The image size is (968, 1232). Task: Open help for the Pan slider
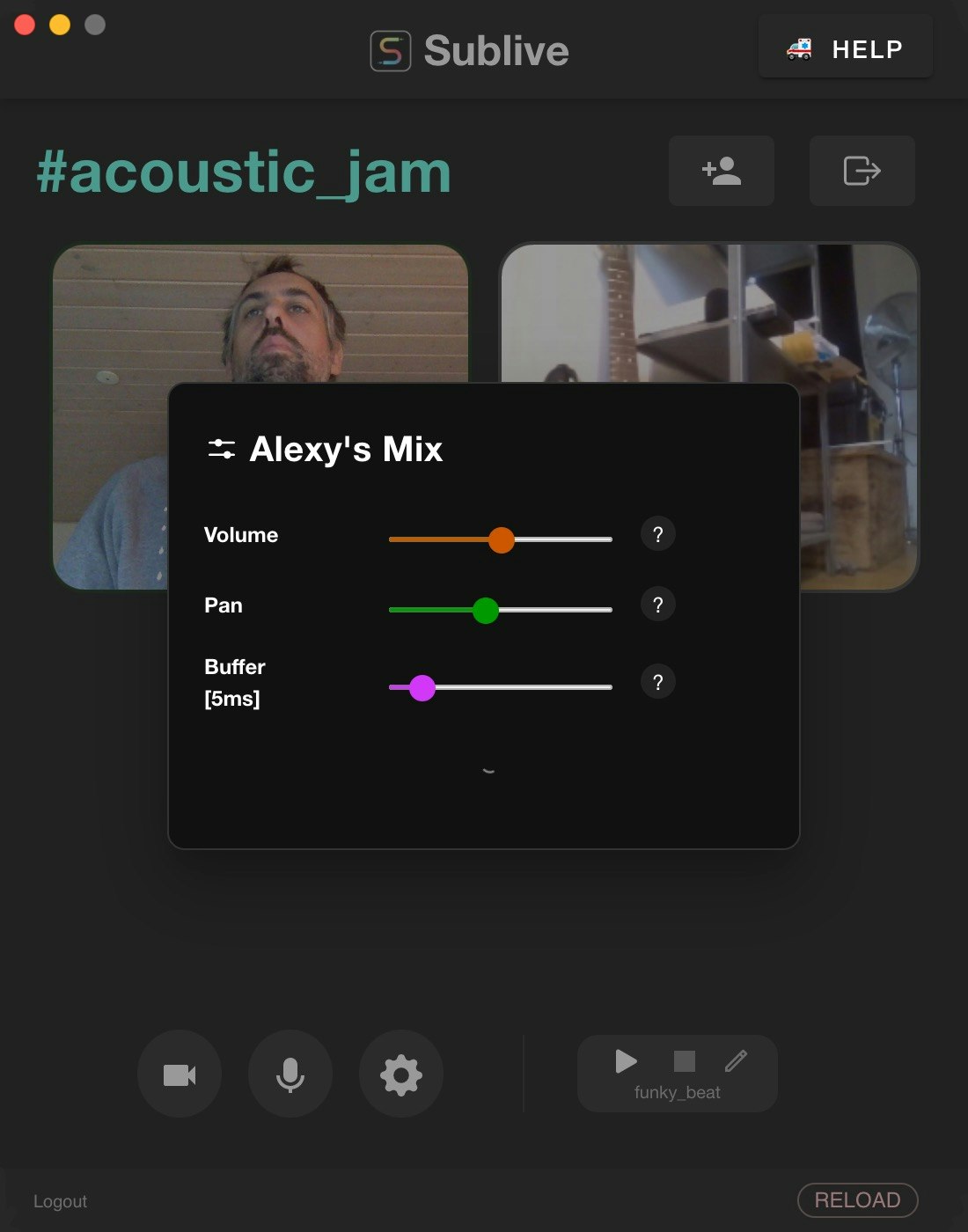657,605
